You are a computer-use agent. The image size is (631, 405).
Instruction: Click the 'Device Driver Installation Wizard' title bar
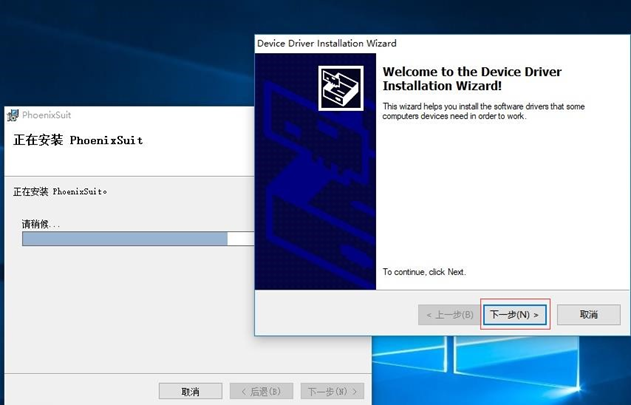click(442, 43)
